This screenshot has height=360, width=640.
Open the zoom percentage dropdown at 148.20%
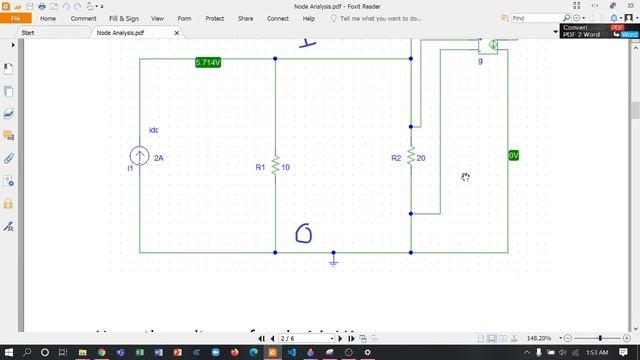(560, 338)
